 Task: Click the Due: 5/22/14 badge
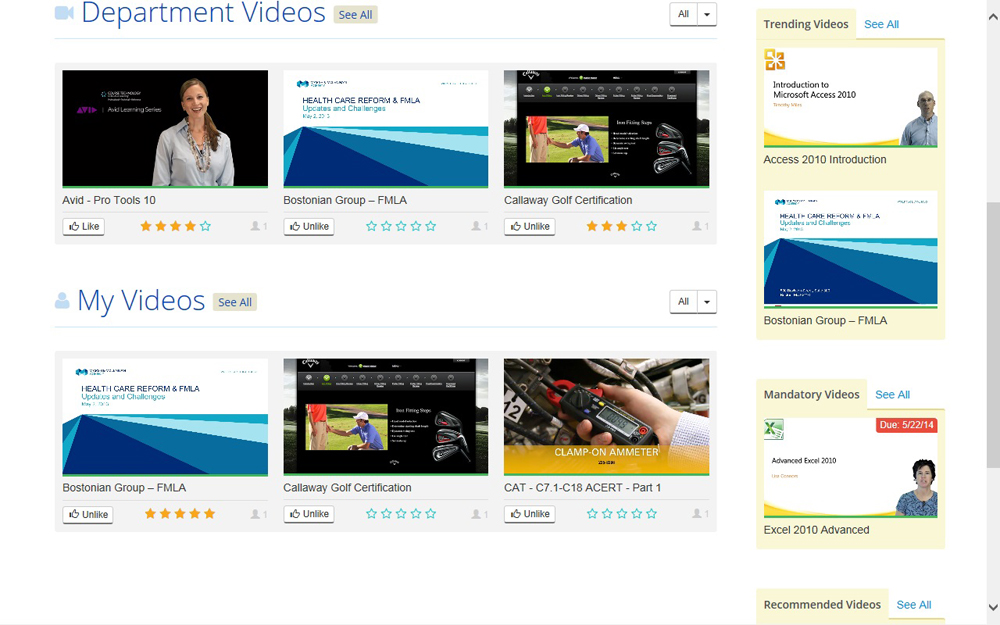(x=906, y=425)
